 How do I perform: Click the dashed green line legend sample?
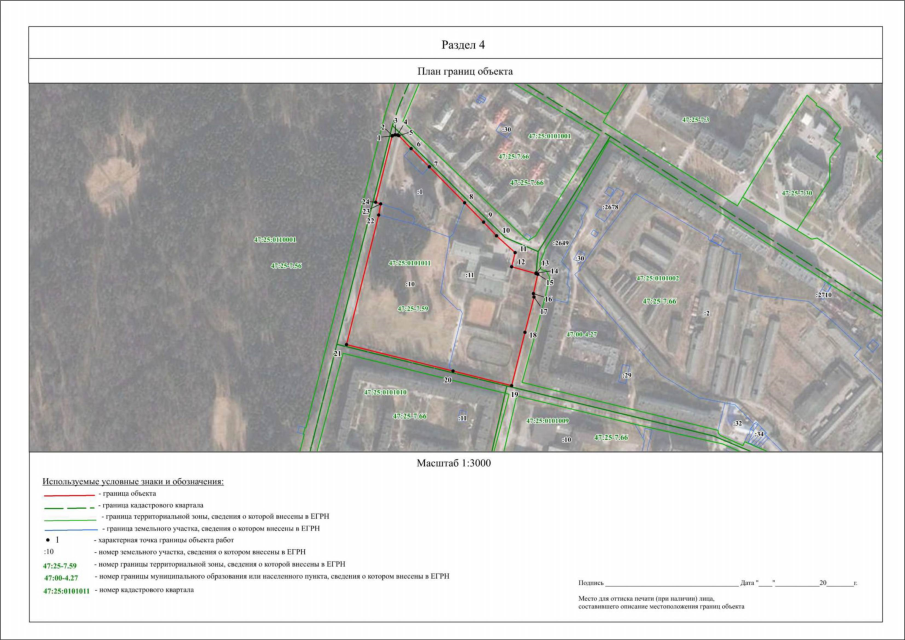click(x=69, y=505)
